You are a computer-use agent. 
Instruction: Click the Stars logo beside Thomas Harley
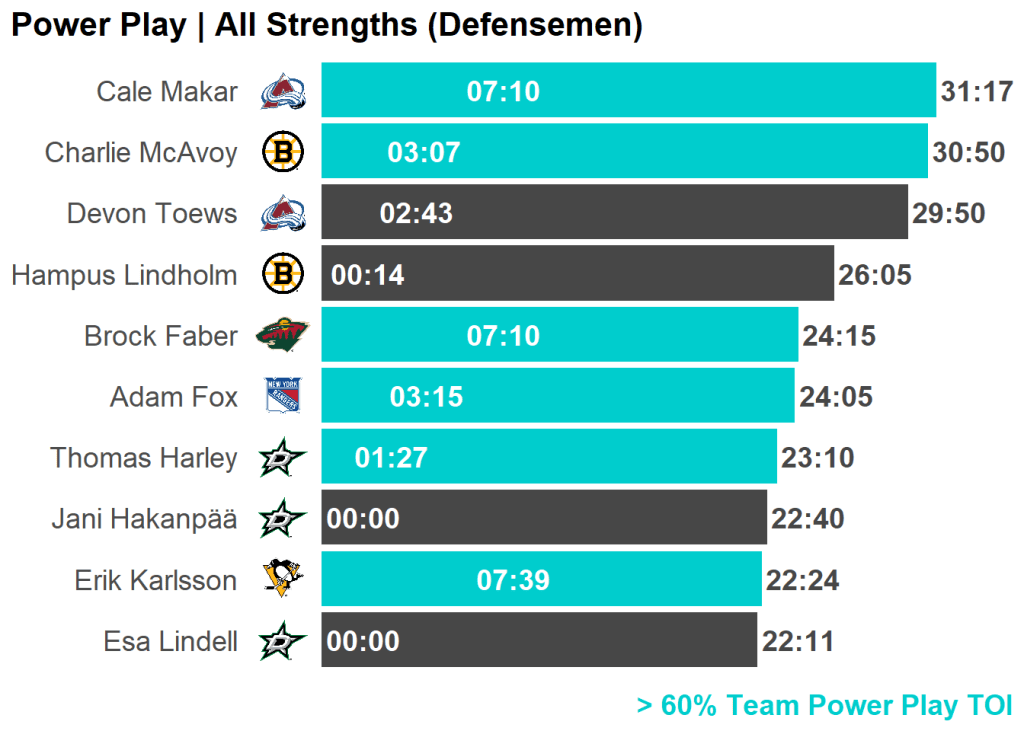coord(283,458)
